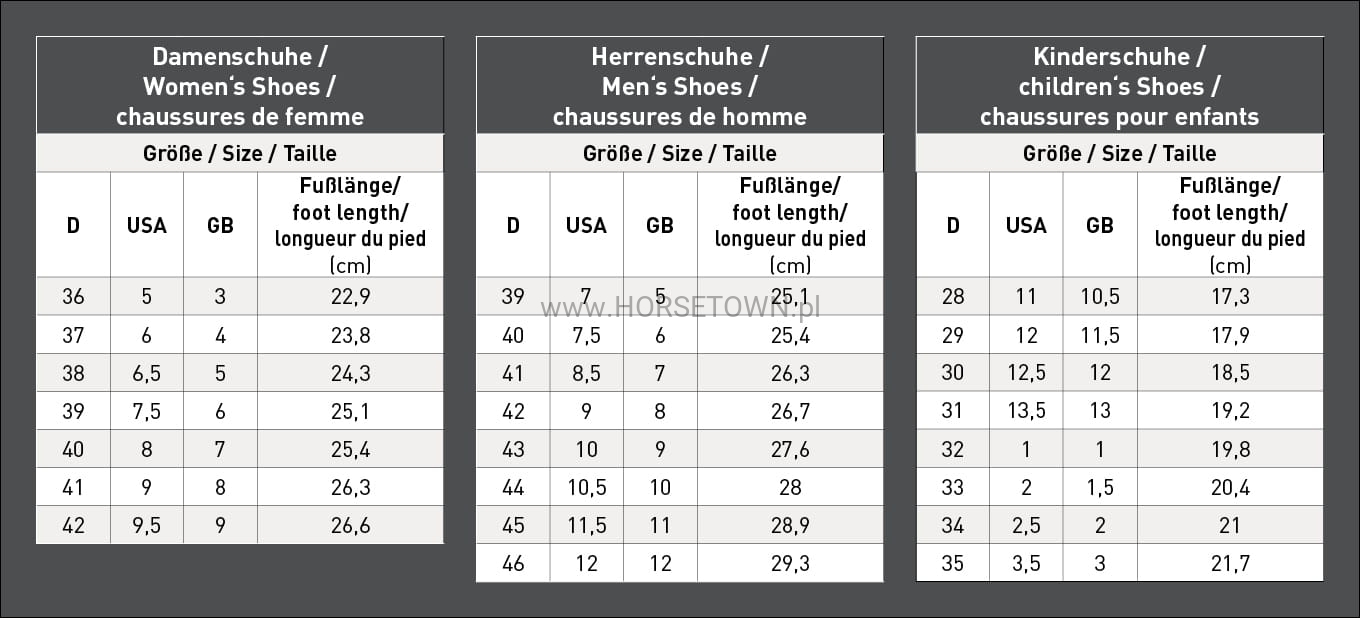Select USA size 10,5 in men's table

pyautogui.click(x=586, y=487)
